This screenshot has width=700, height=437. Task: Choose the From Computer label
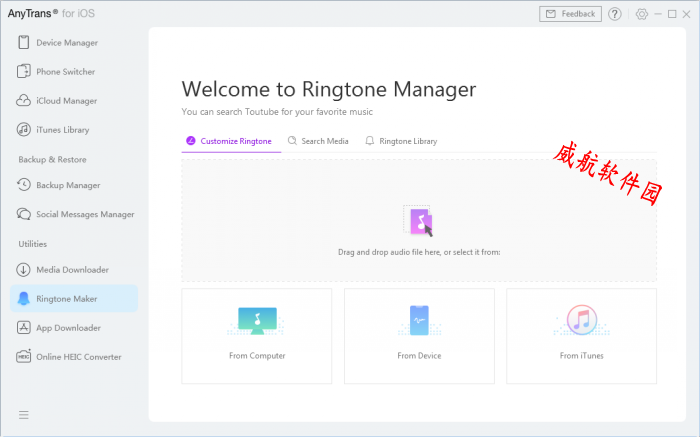[257, 356]
